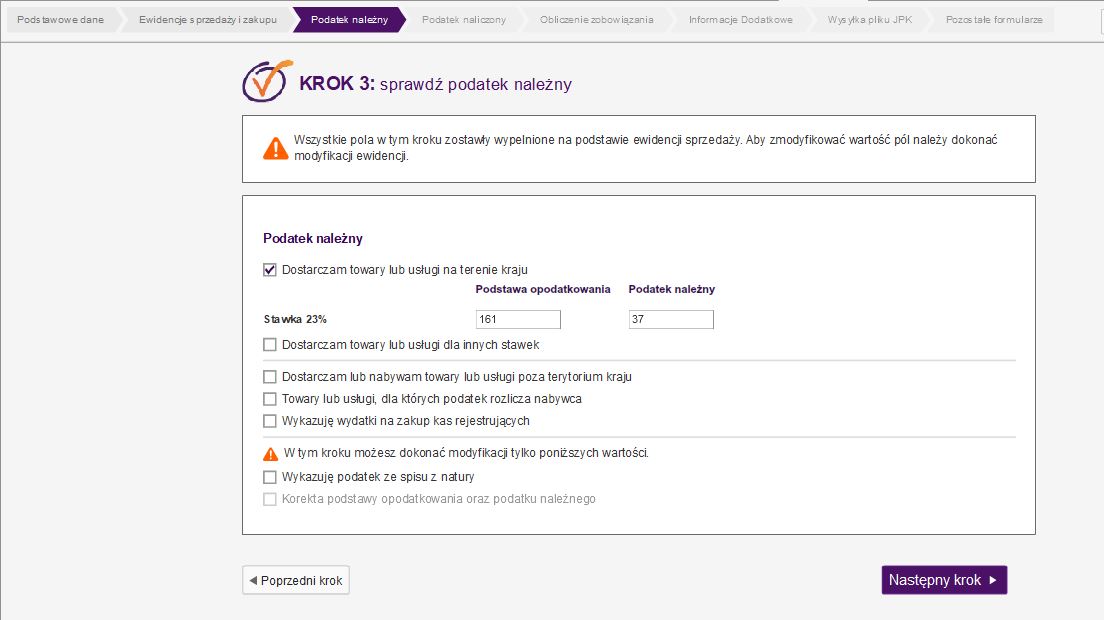The image size is (1104, 620).
Task: Click the orange warning icon in the info box
Action: (x=275, y=148)
